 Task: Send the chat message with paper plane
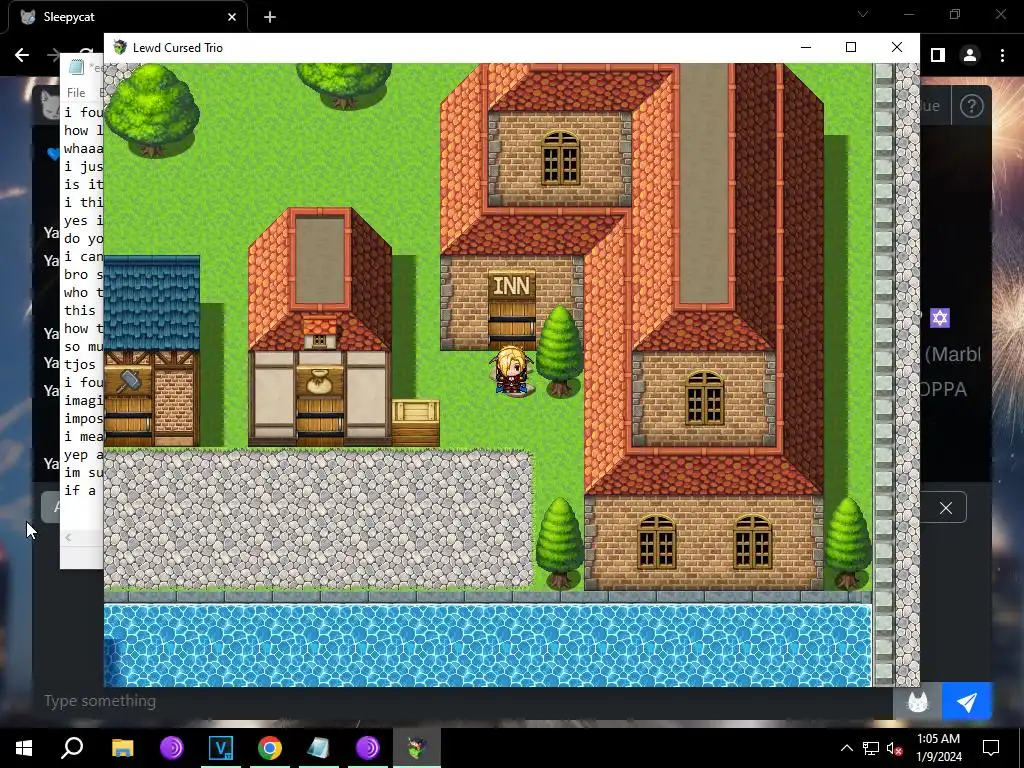pyautogui.click(x=967, y=701)
